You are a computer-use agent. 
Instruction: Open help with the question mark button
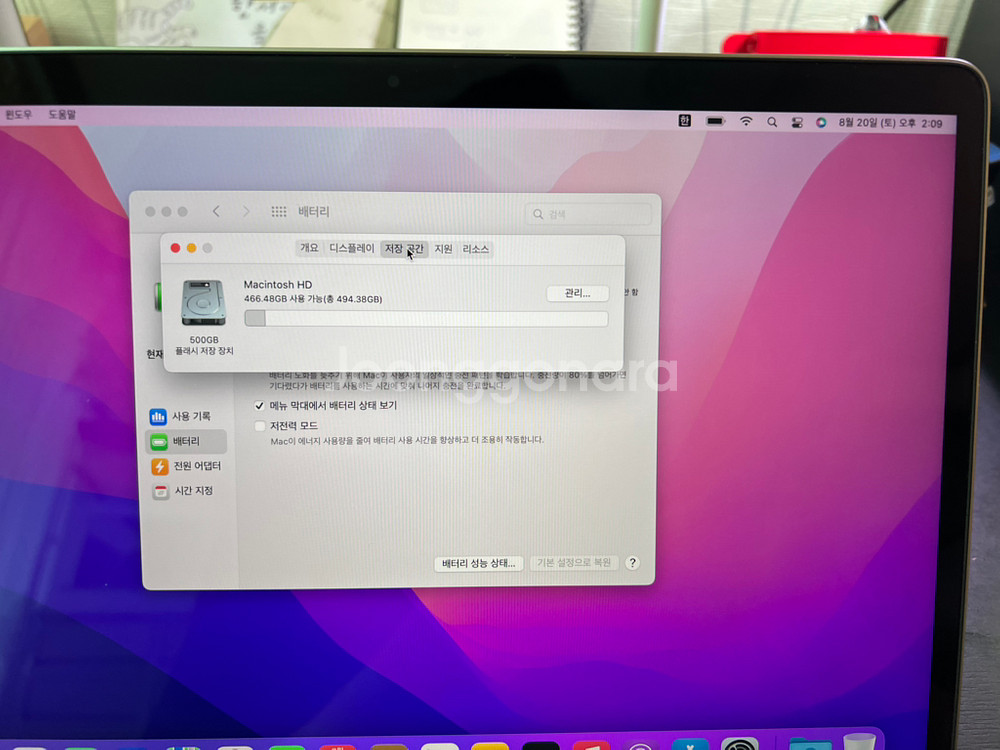632,562
